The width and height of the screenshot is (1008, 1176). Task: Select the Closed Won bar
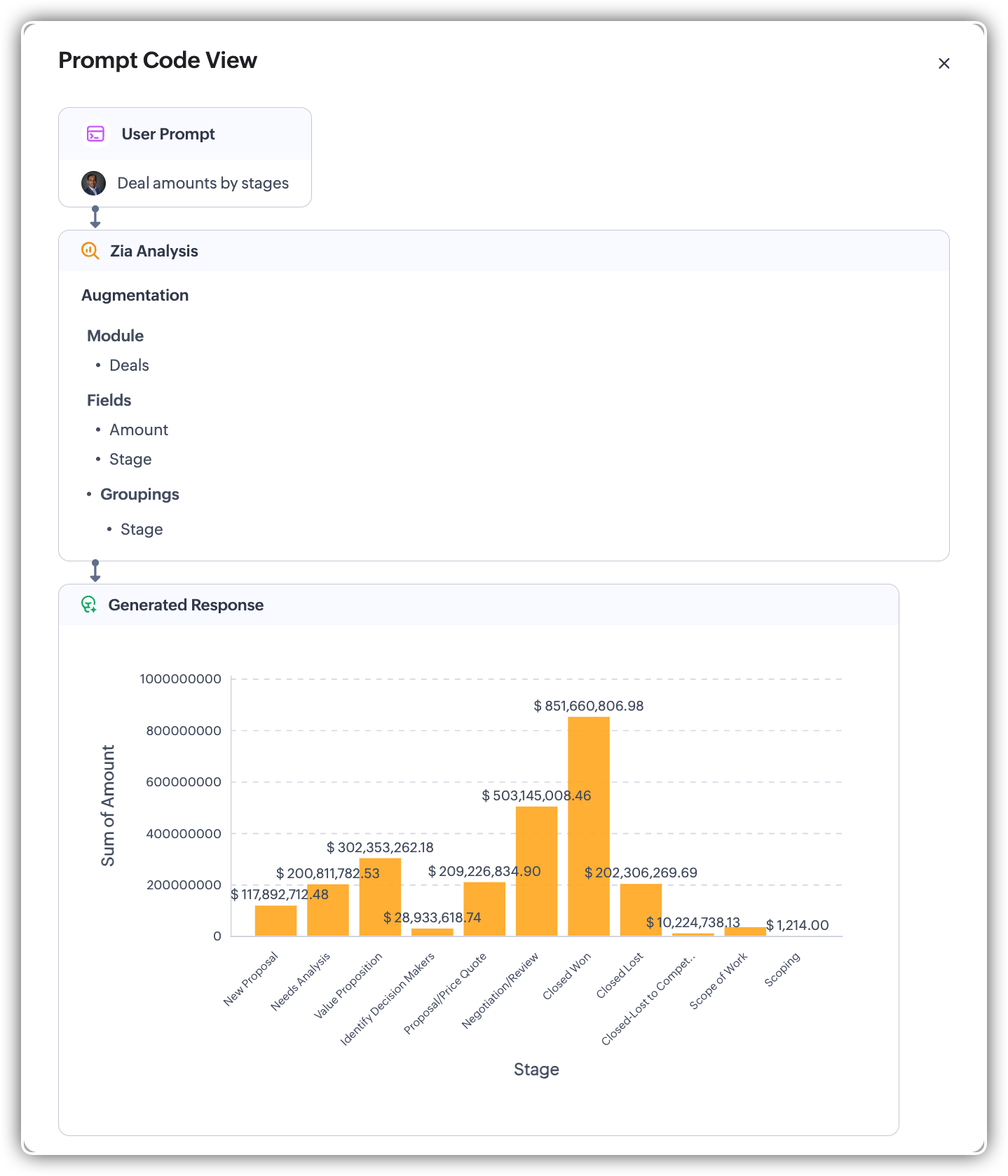click(588, 827)
